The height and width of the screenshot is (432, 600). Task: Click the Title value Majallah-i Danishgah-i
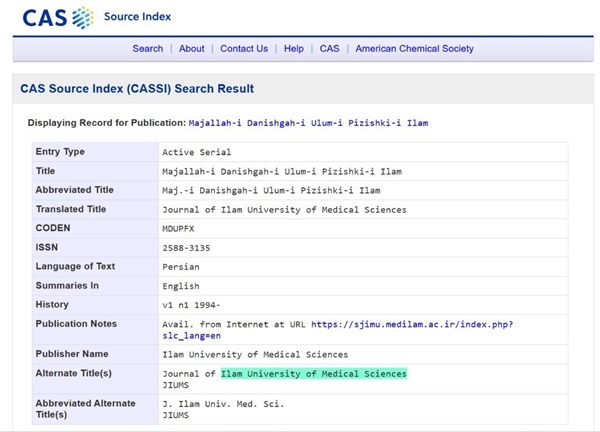[x=282, y=171]
